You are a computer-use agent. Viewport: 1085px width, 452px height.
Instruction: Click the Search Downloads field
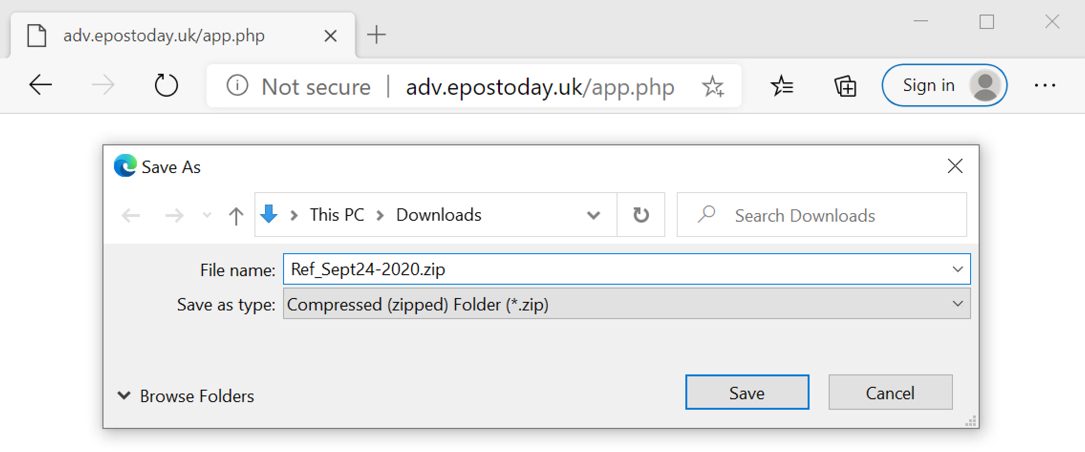[x=821, y=215]
